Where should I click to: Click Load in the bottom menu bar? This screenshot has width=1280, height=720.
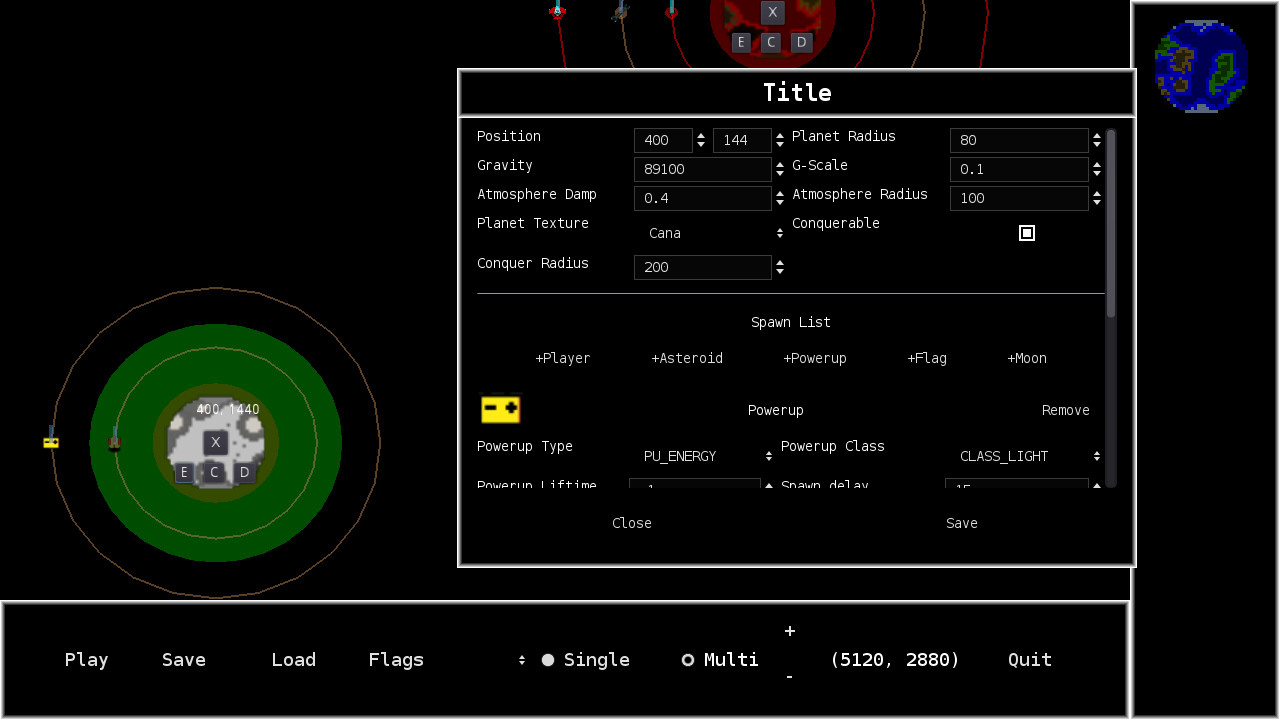pyautogui.click(x=293, y=659)
